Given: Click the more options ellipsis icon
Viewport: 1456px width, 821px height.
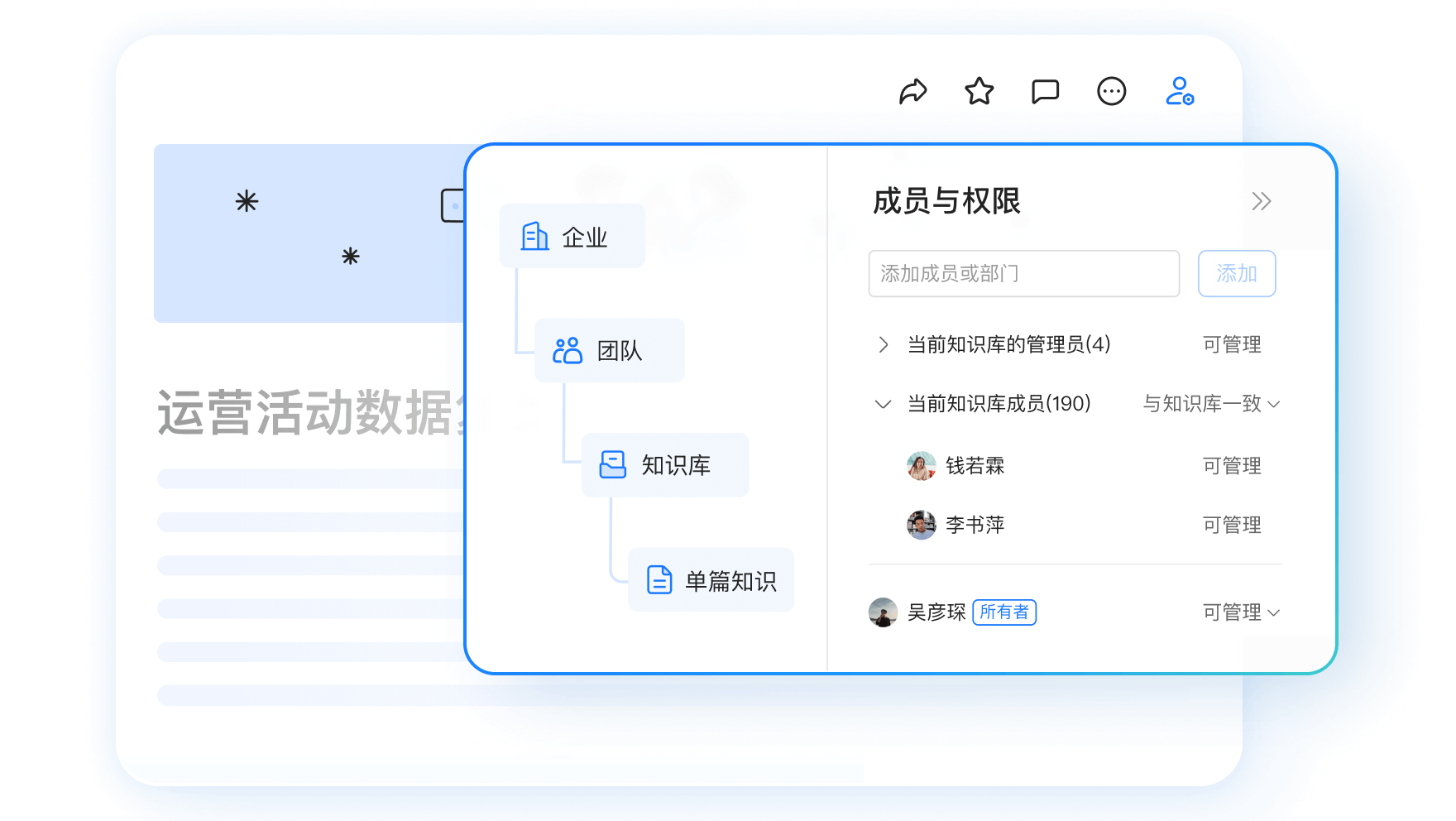Looking at the screenshot, I should pos(1112,91).
